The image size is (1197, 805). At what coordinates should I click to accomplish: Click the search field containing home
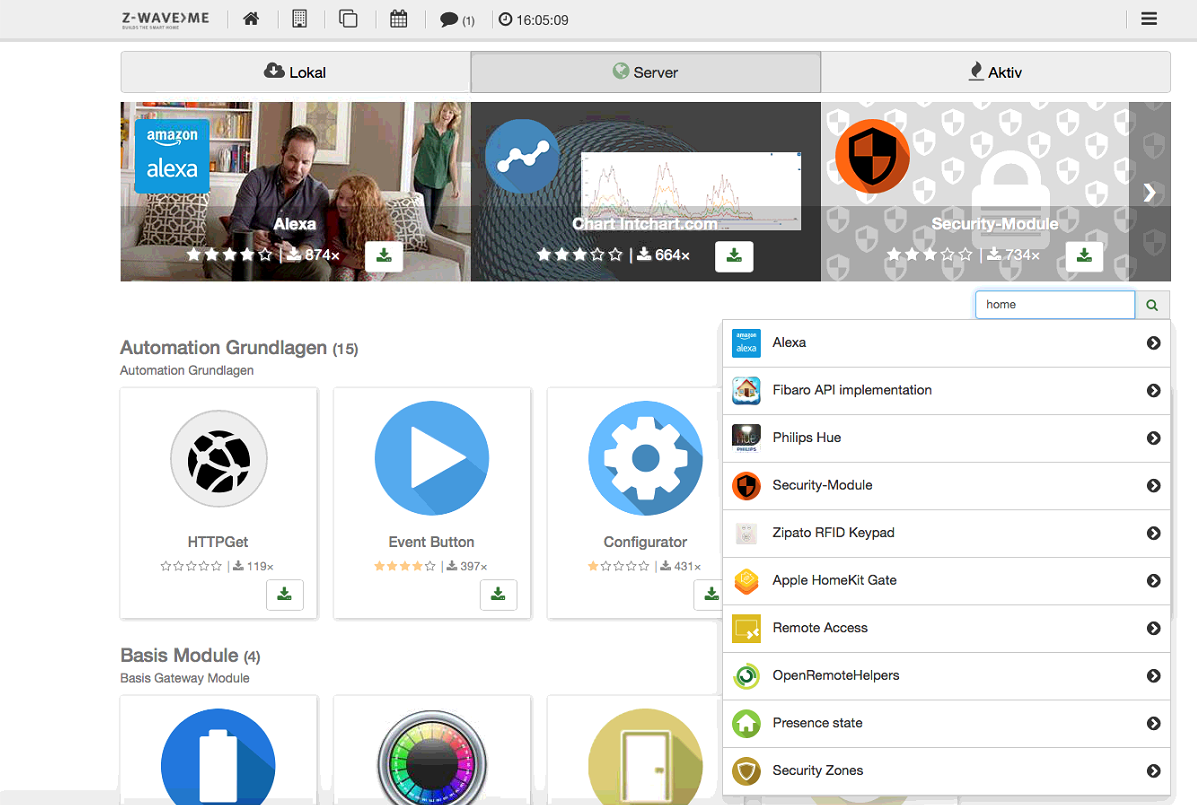point(1055,304)
